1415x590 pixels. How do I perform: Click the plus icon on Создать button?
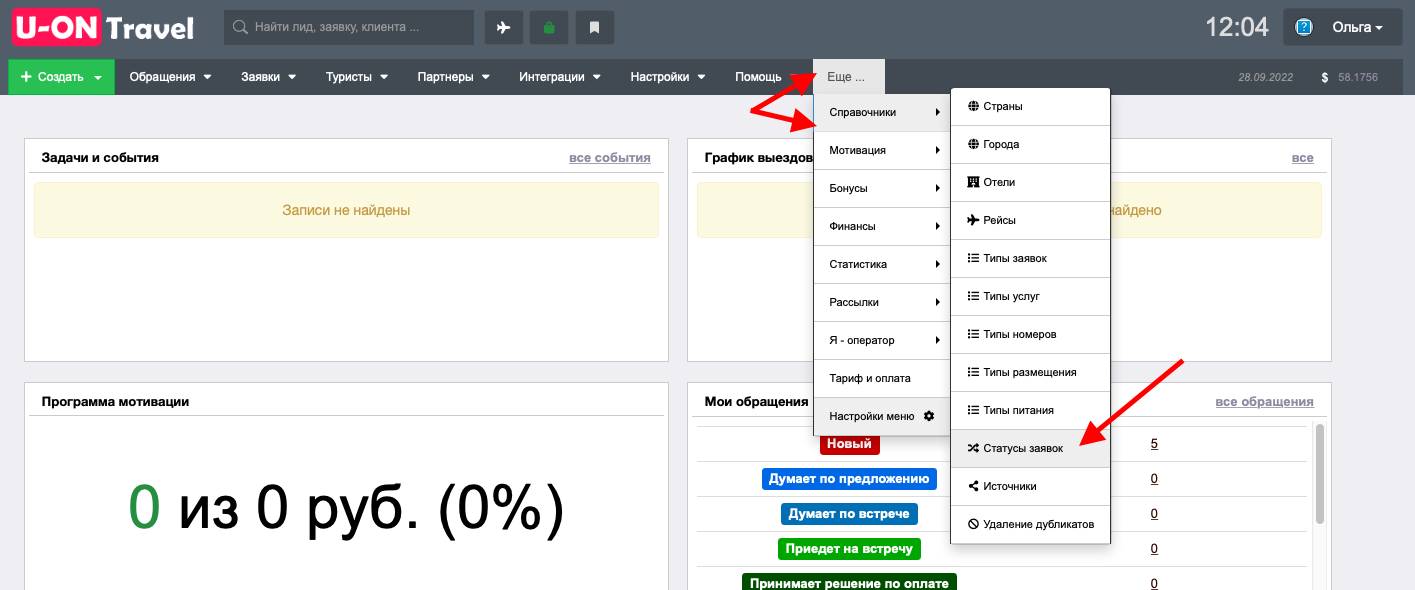(x=26, y=77)
